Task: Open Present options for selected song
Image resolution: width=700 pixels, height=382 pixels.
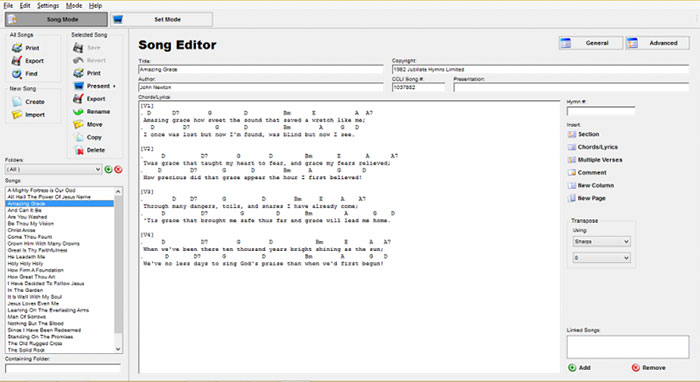Action: point(94,86)
